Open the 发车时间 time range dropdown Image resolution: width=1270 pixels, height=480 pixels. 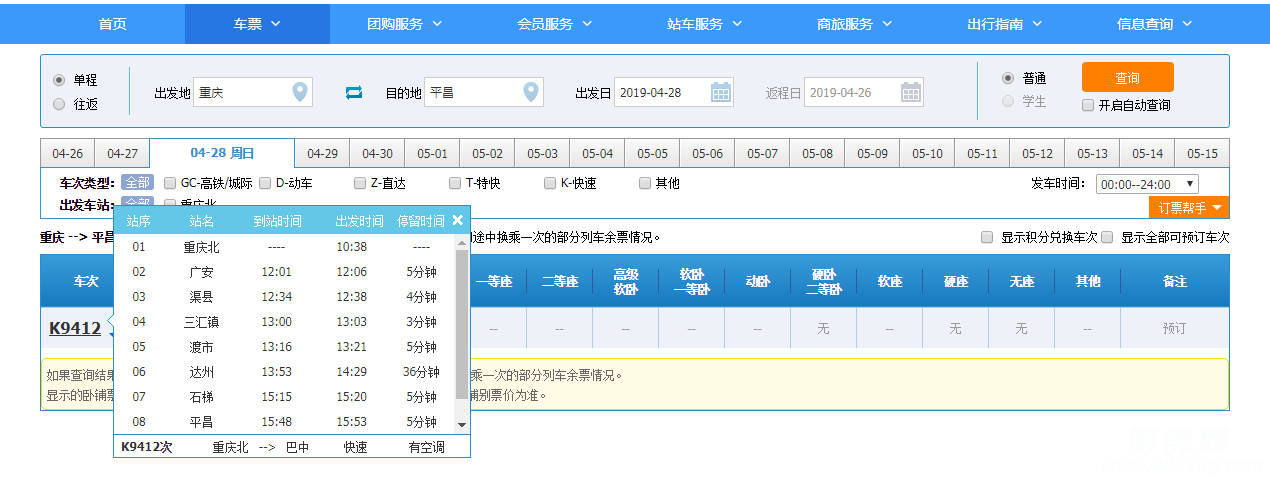pos(1147,184)
